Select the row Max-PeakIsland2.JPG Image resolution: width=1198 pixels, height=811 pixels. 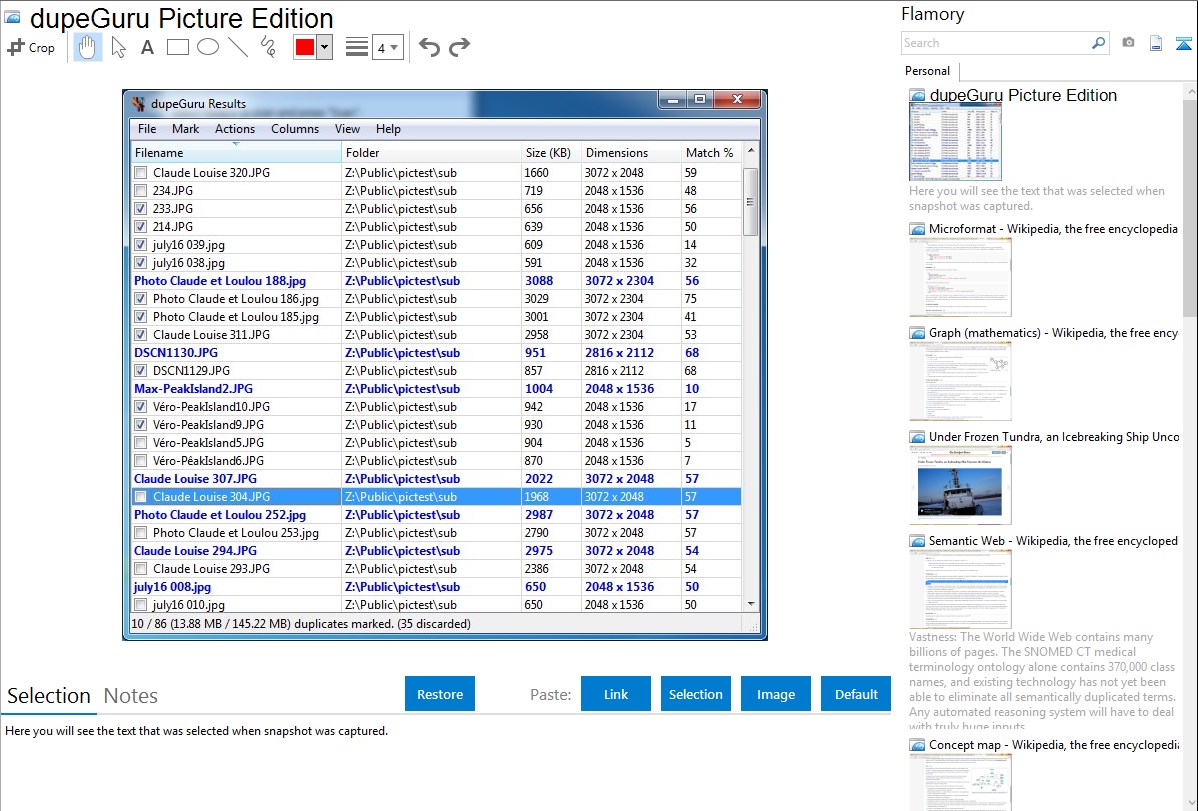(436, 389)
